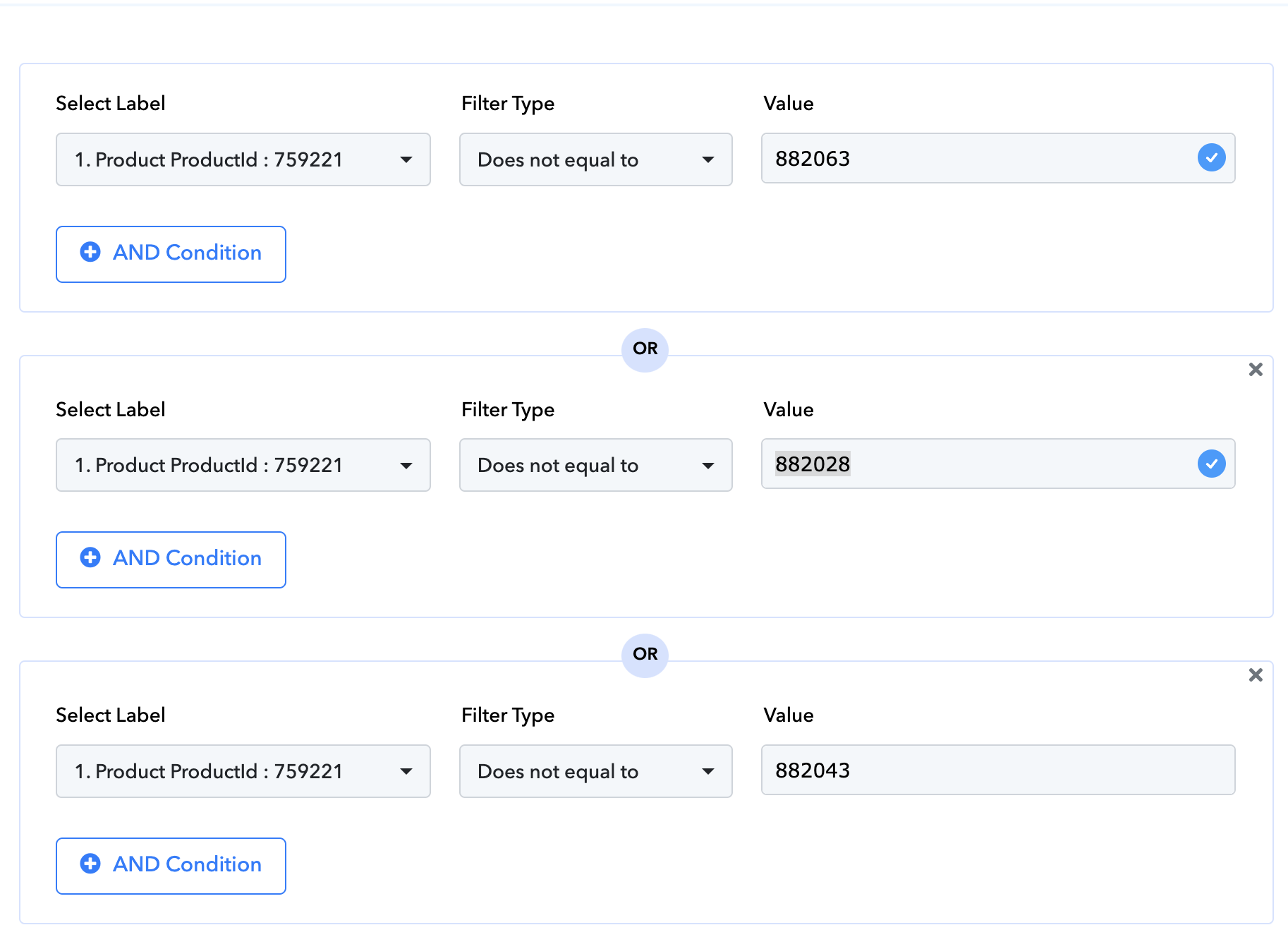Add an AND Condition to the 882028 filter group

coord(171,560)
